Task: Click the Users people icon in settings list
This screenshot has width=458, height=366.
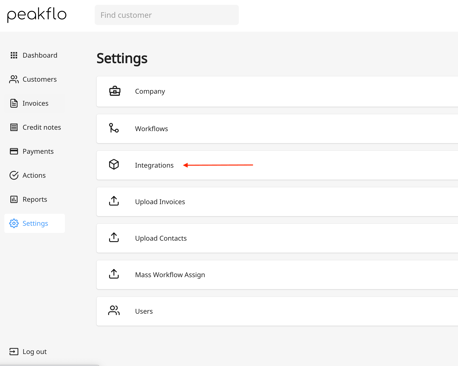Action: coord(114,310)
